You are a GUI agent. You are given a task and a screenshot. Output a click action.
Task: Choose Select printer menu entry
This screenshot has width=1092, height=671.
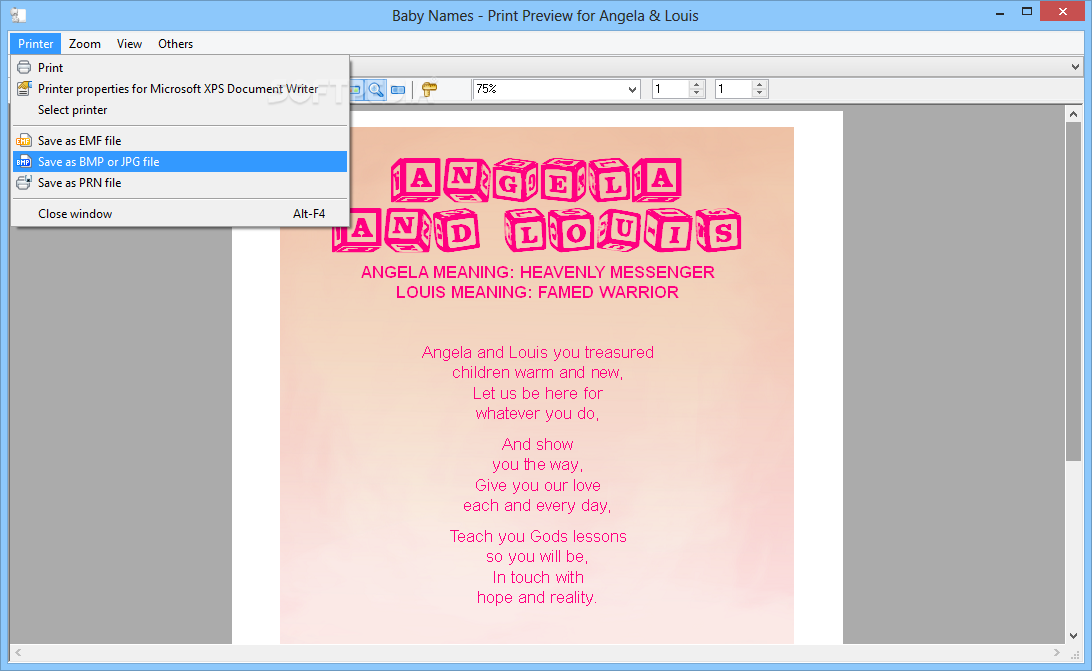click(180, 109)
